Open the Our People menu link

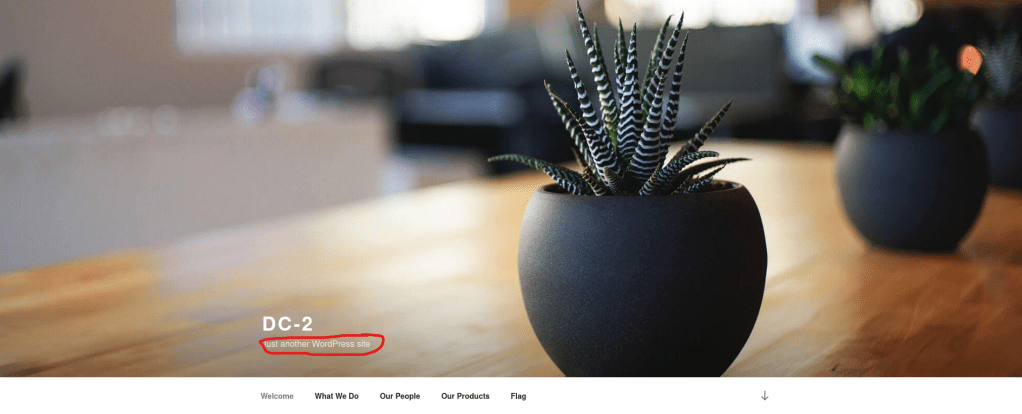[400, 396]
